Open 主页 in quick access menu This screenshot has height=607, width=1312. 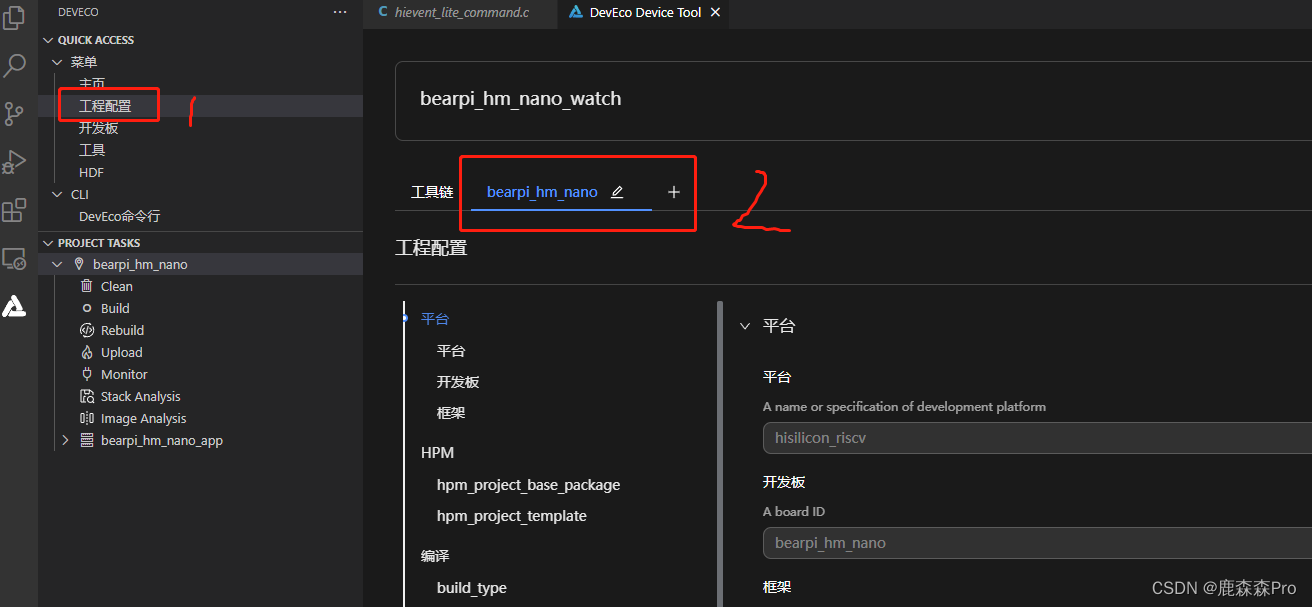[x=92, y=84]
